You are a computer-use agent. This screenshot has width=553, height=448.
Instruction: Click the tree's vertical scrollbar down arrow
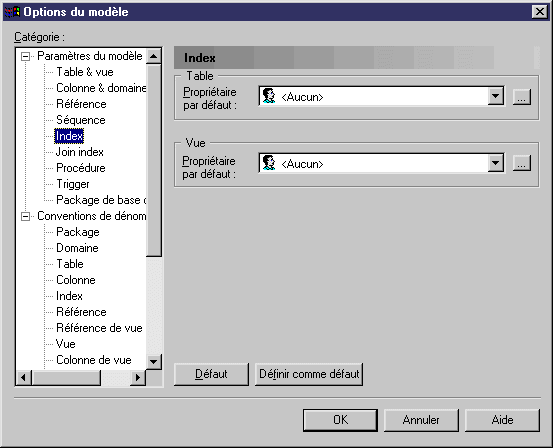tap(154, 362)
